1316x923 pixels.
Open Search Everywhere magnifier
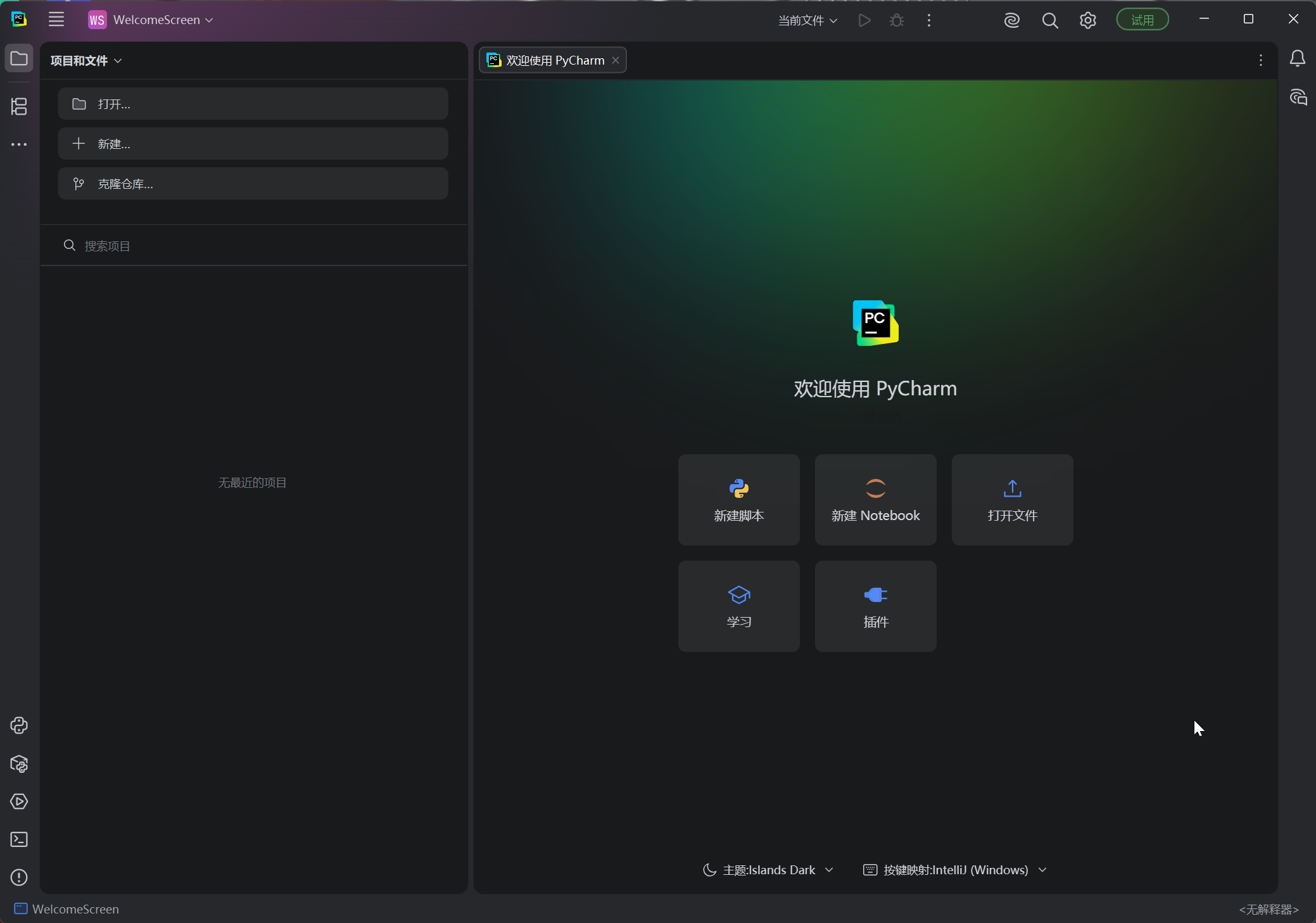(x=1050, y=20)
